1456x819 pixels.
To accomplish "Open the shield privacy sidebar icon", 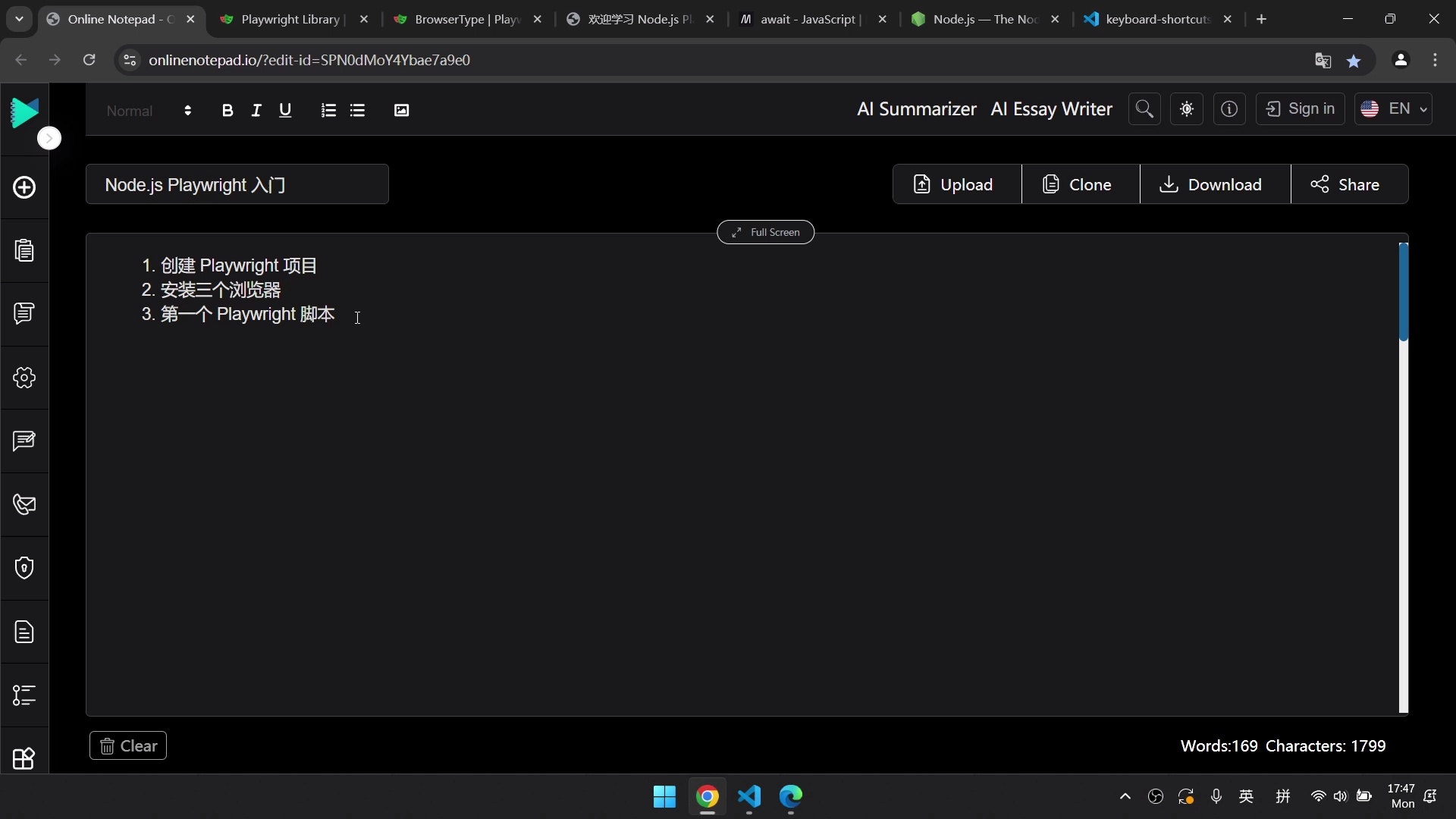I will [x=24, y=568].
